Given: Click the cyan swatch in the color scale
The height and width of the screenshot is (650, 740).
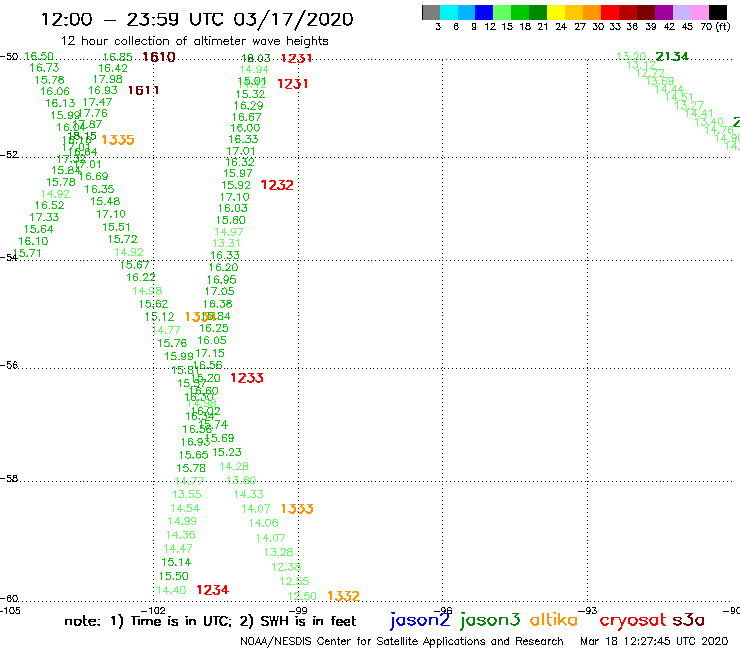Looking at the screenshot, I should 449,12.
